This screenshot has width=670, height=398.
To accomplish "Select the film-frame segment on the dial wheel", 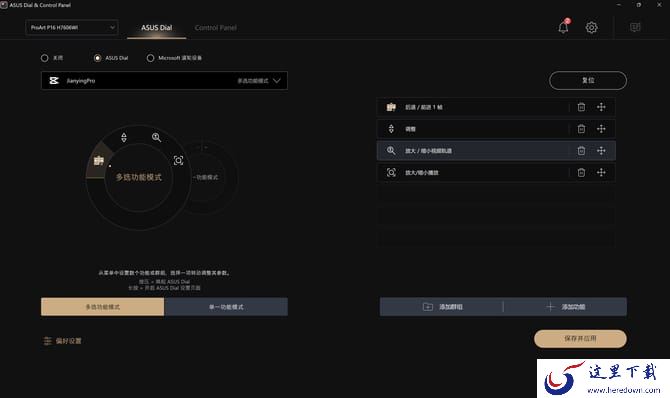I will click(99, 161).
